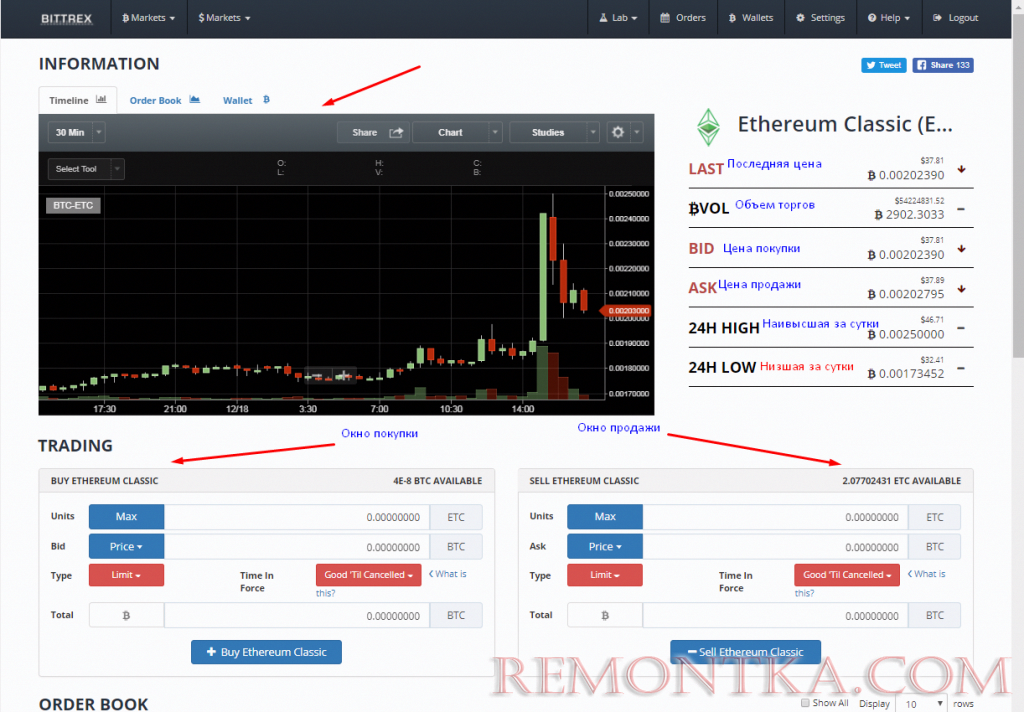Click the Bitcoin icon beside Wallet tab
This screenshot has width=1024, height=712.
pos(266,99)
